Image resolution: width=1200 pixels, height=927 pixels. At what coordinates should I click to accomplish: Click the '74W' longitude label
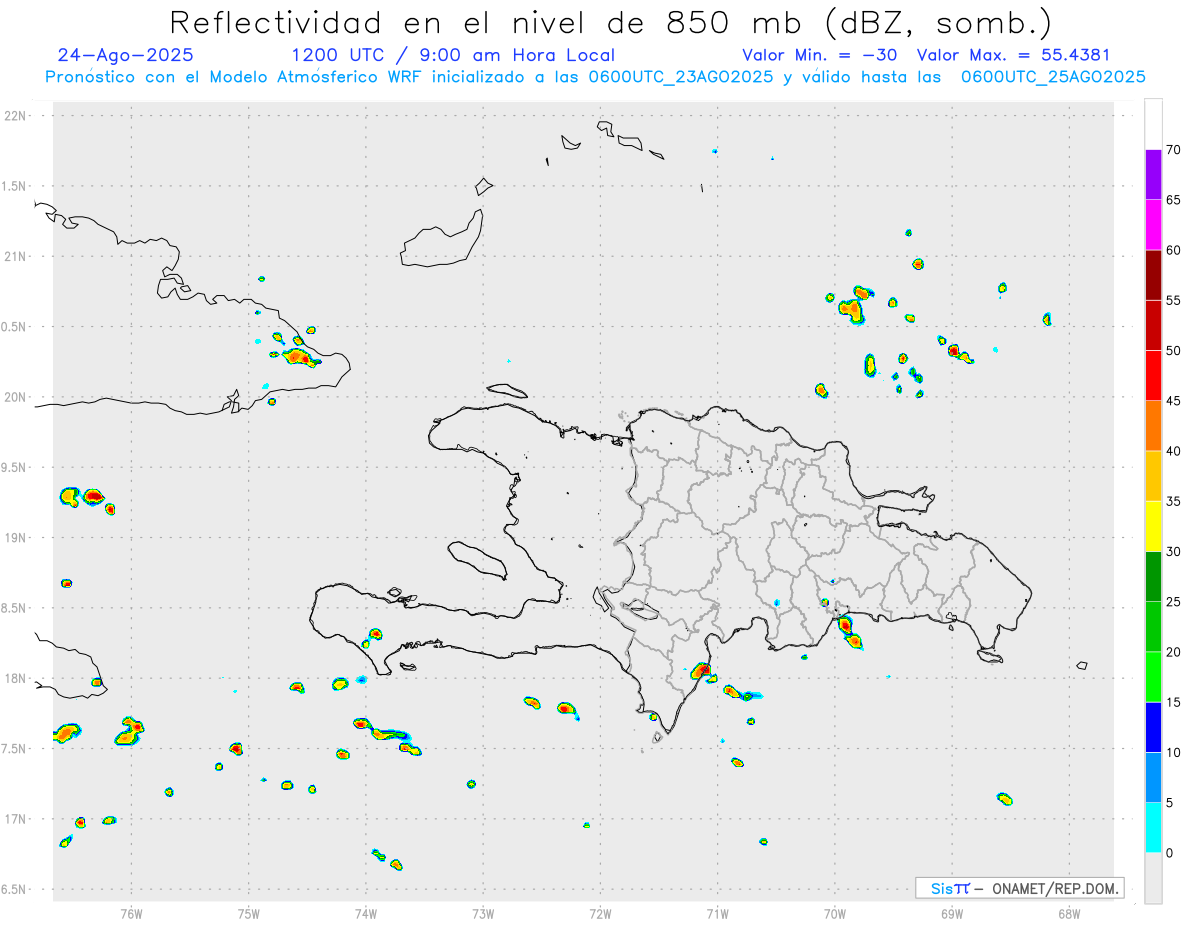coord(366,914)
